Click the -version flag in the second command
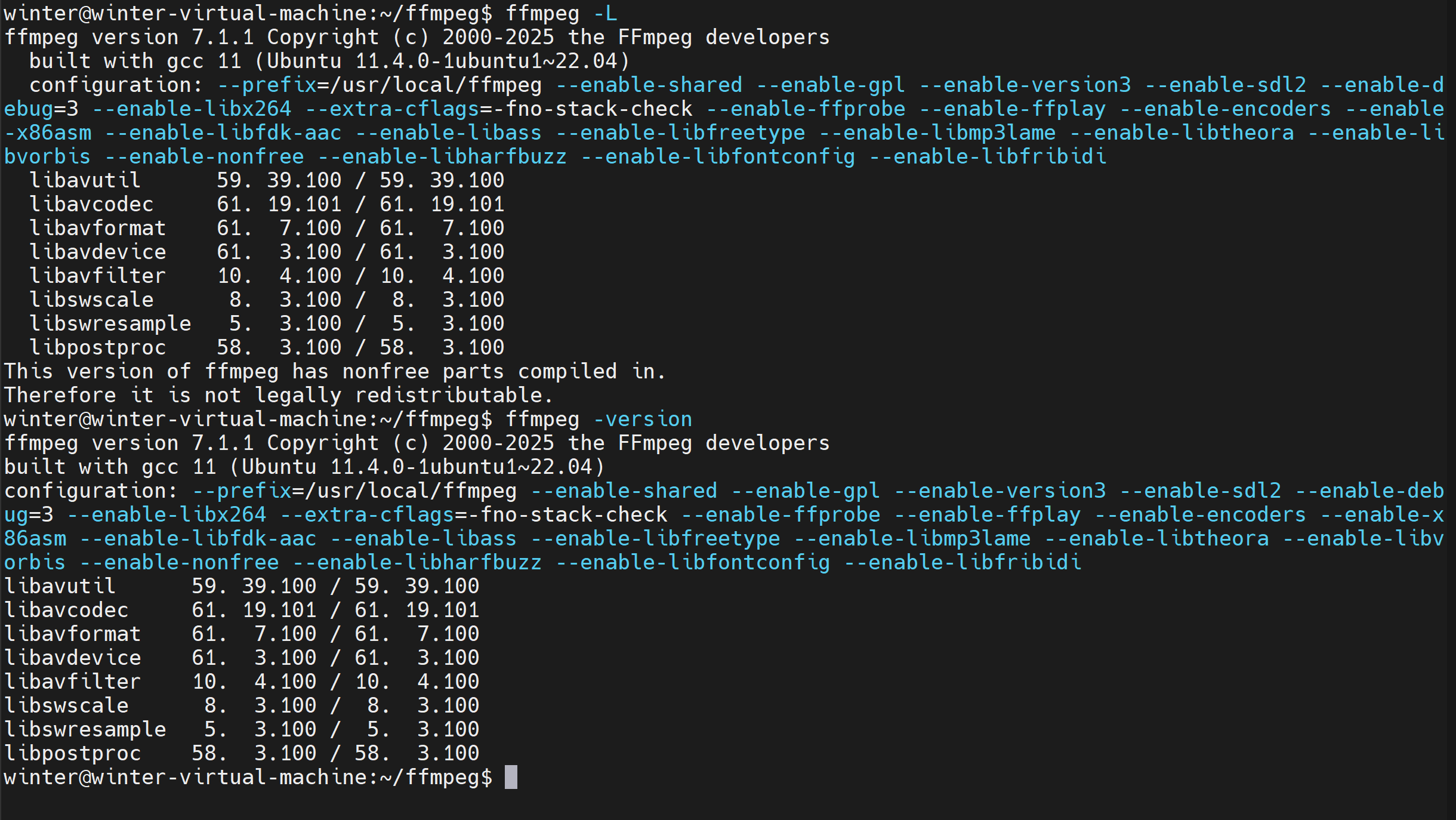Viewport: 1456px width, 820px height. coord(642,419)
